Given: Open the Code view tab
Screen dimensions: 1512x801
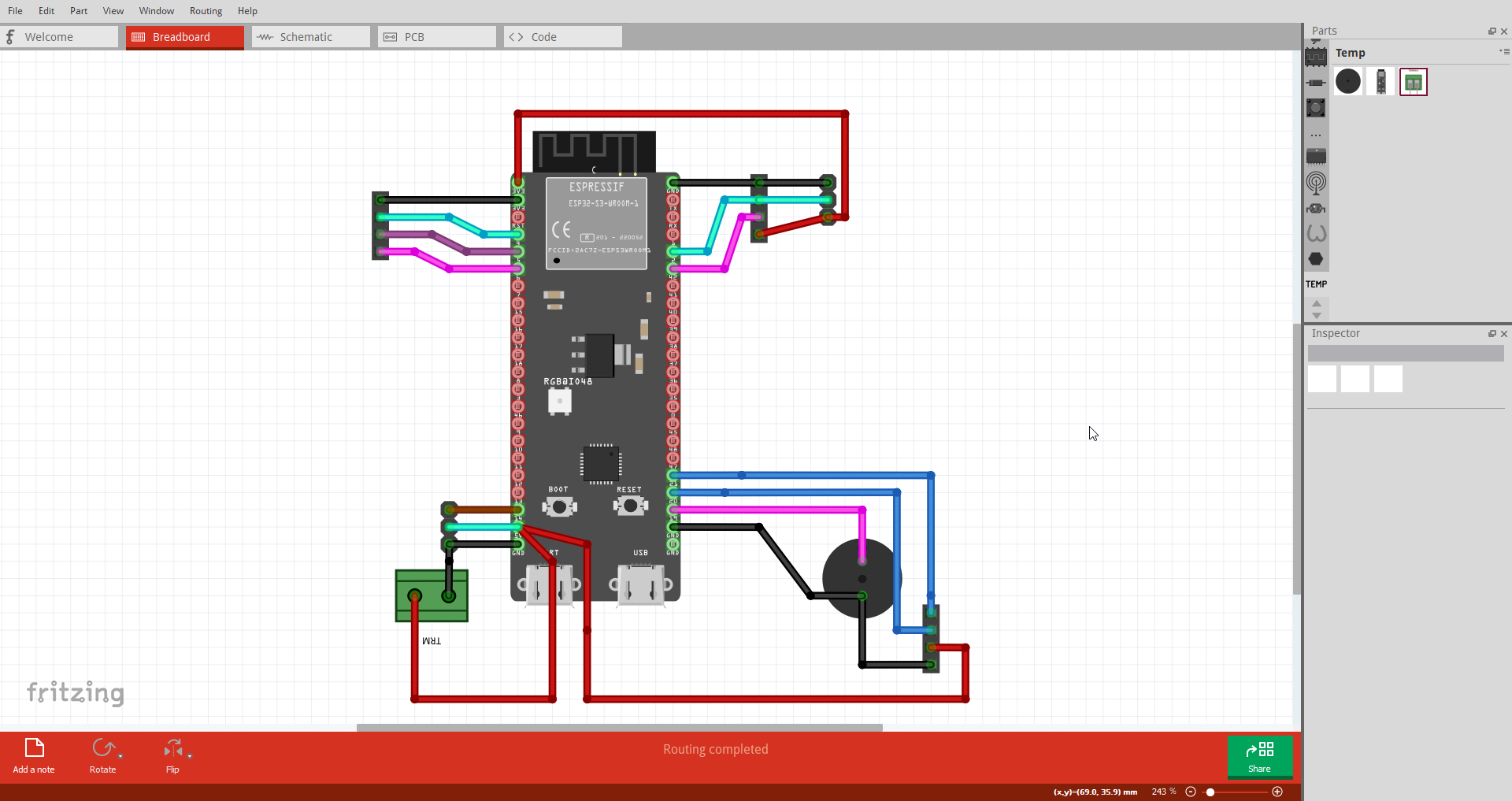Looking at the screenshot, I should tap(563, 37).
